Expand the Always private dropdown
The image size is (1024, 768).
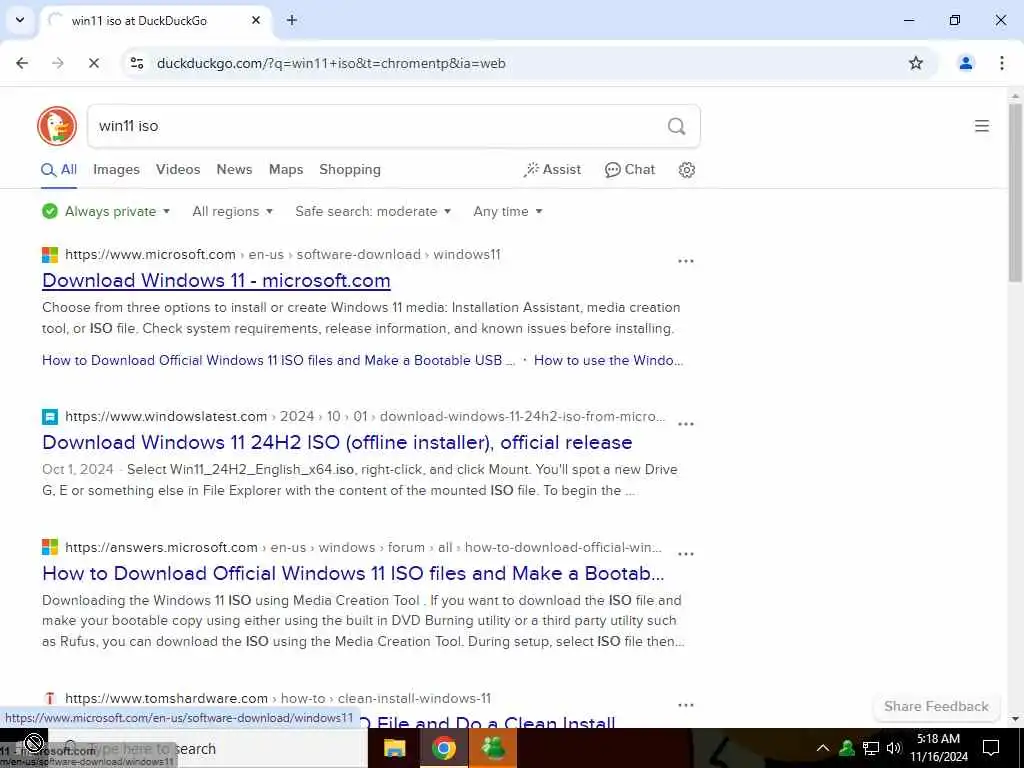pyautogui.click(x=106, y=212)
